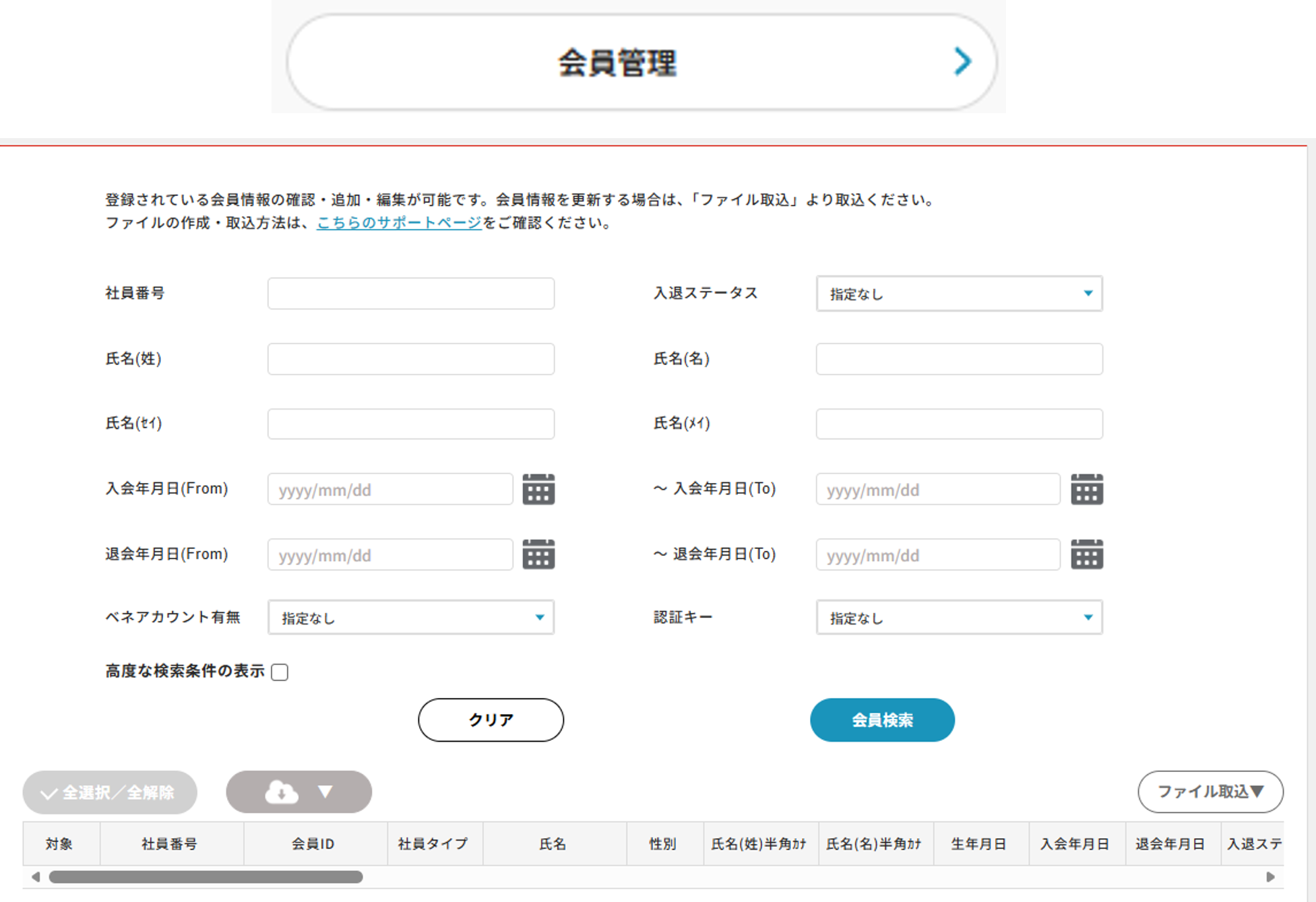Open calendar for 入会年月日(From)
1316x902 pixels.
(538, 489)
